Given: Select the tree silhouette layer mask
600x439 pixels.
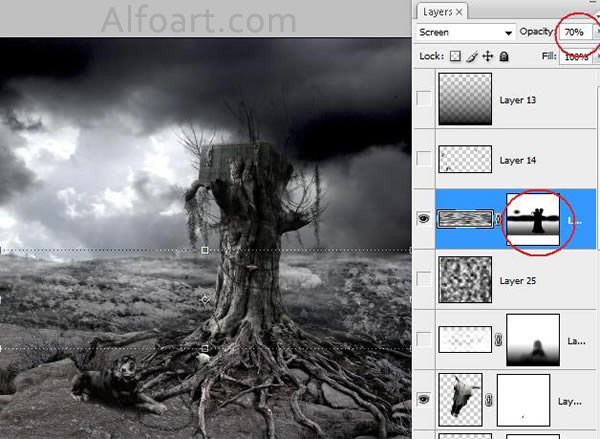Looking at the screenshot, I should pyautogui.click(x=533, y=219).
